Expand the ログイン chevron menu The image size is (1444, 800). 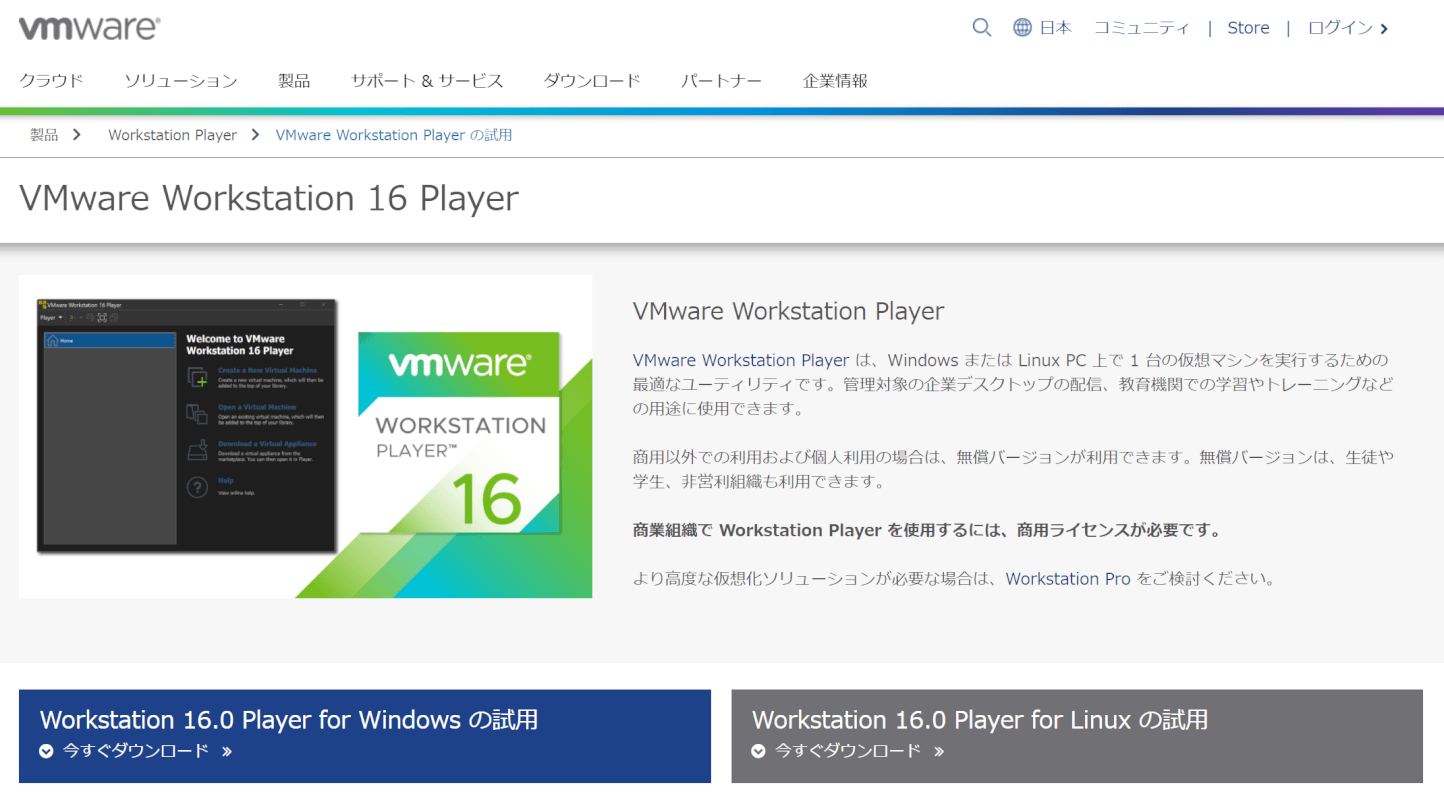pyautogui.click(x=1385, y=28)
